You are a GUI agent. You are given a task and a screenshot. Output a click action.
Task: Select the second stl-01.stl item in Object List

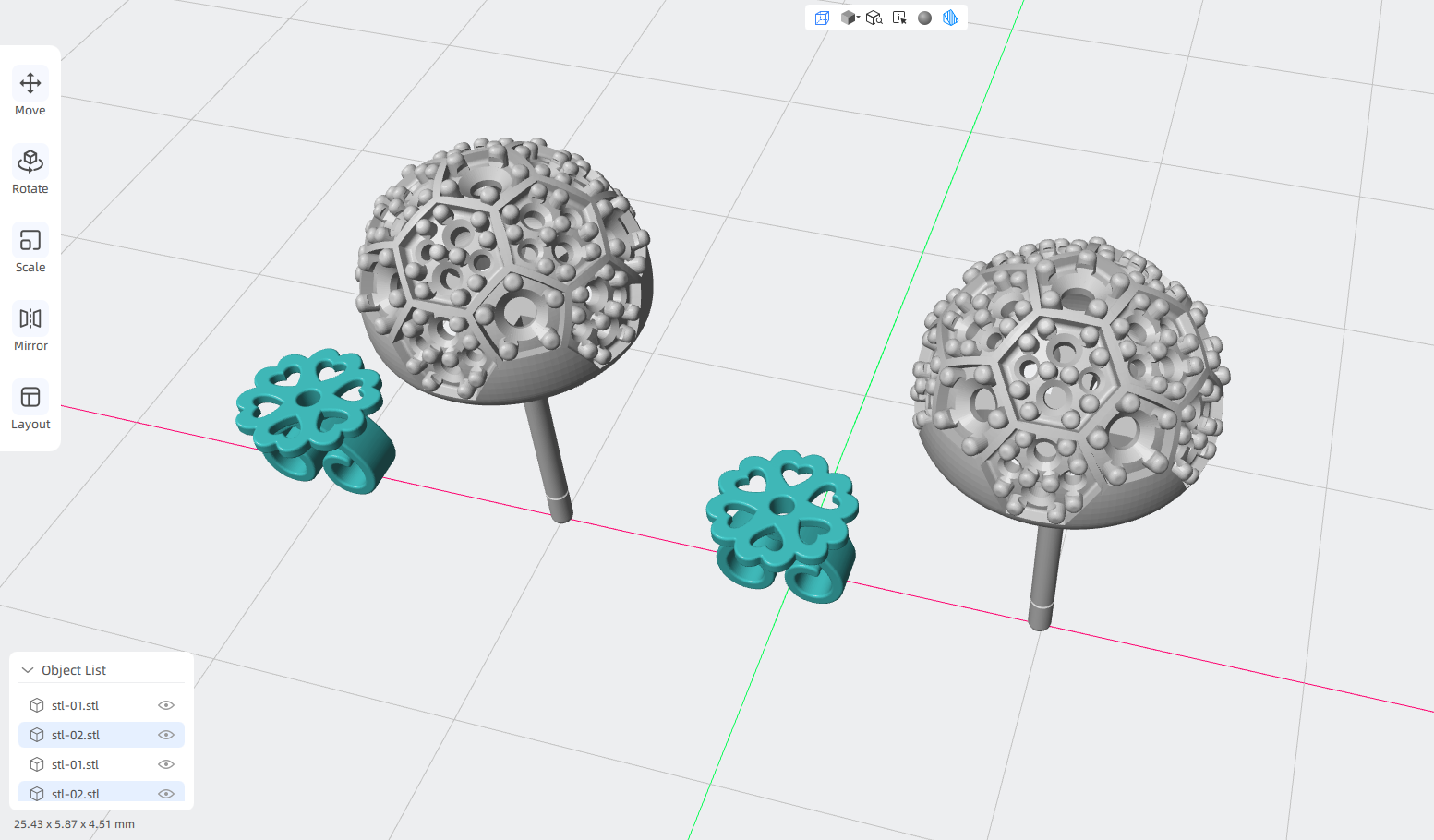102,764
